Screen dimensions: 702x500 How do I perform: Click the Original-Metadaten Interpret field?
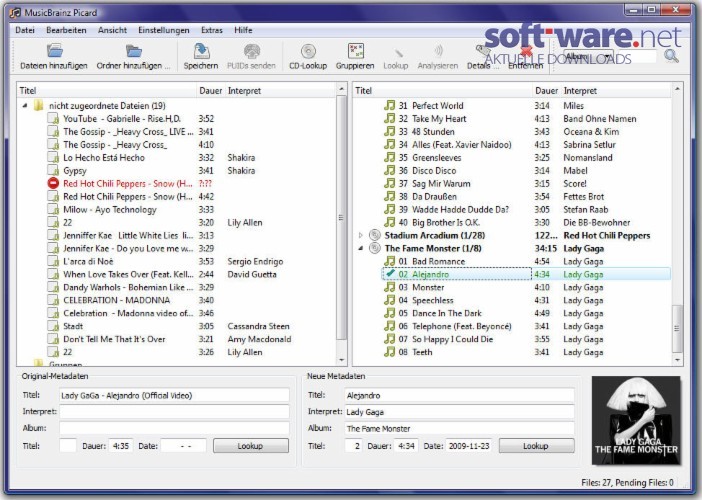174,412
